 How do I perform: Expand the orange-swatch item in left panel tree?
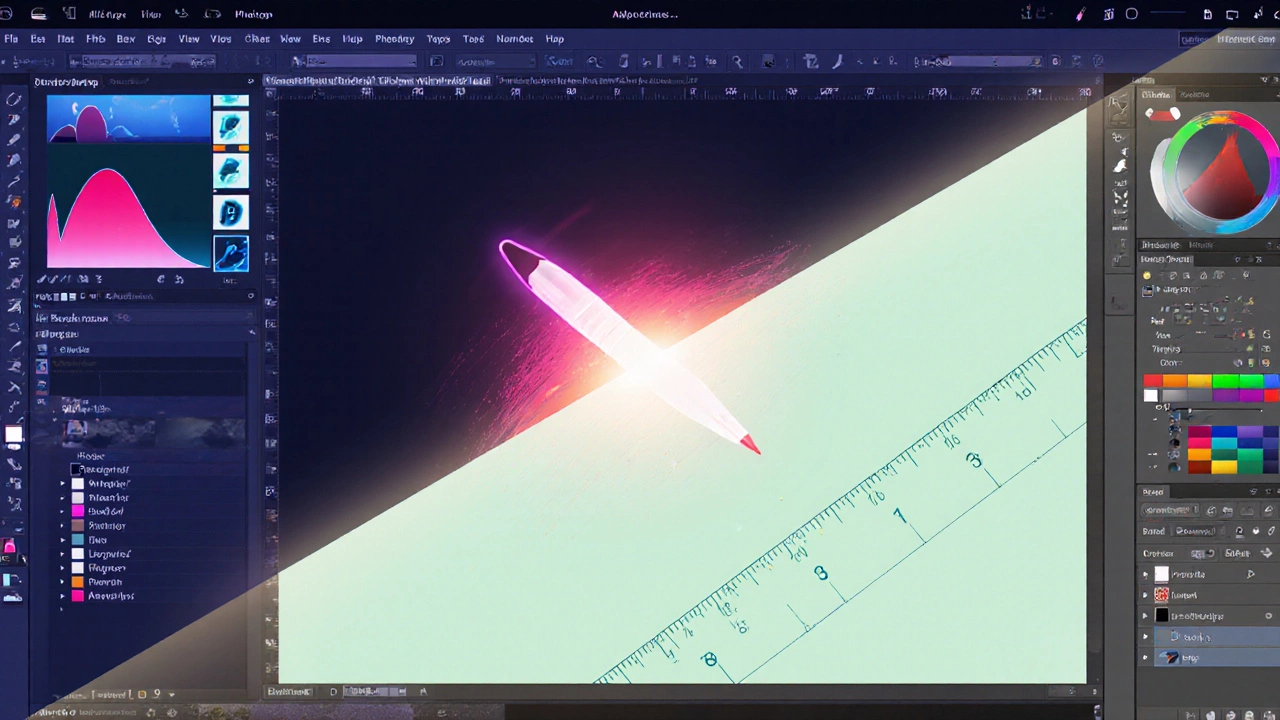click(62, 581)
